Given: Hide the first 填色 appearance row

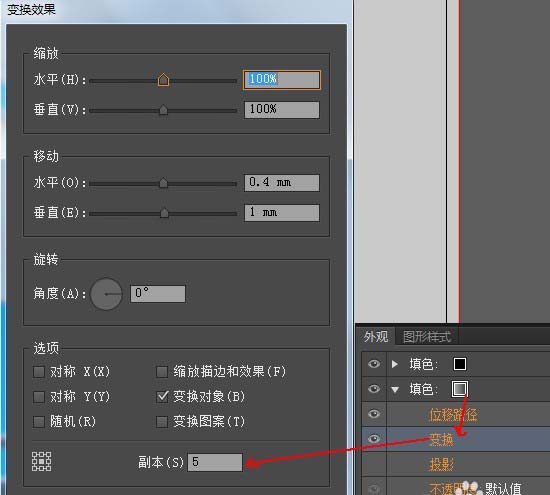Looking at the screenshot, I should coord(374,364).
